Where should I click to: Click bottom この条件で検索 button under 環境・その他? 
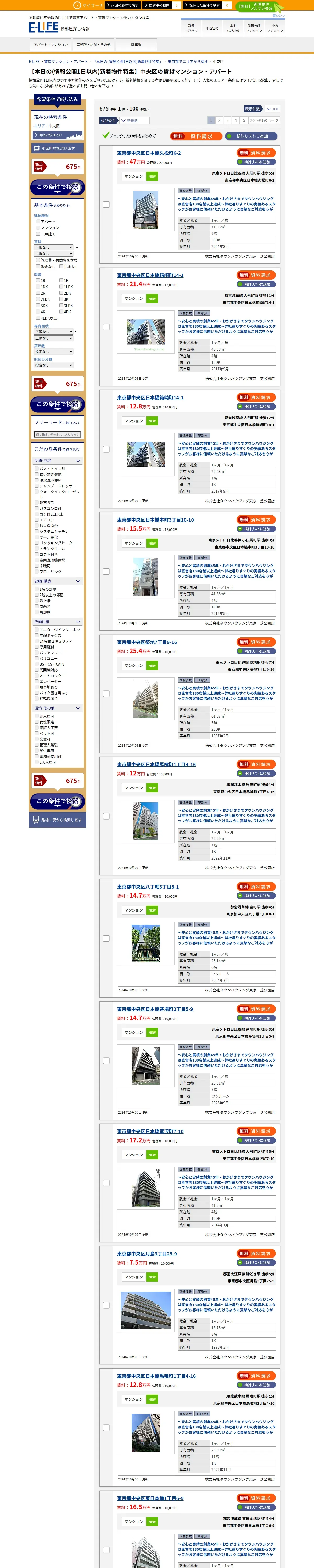(58, 802)
